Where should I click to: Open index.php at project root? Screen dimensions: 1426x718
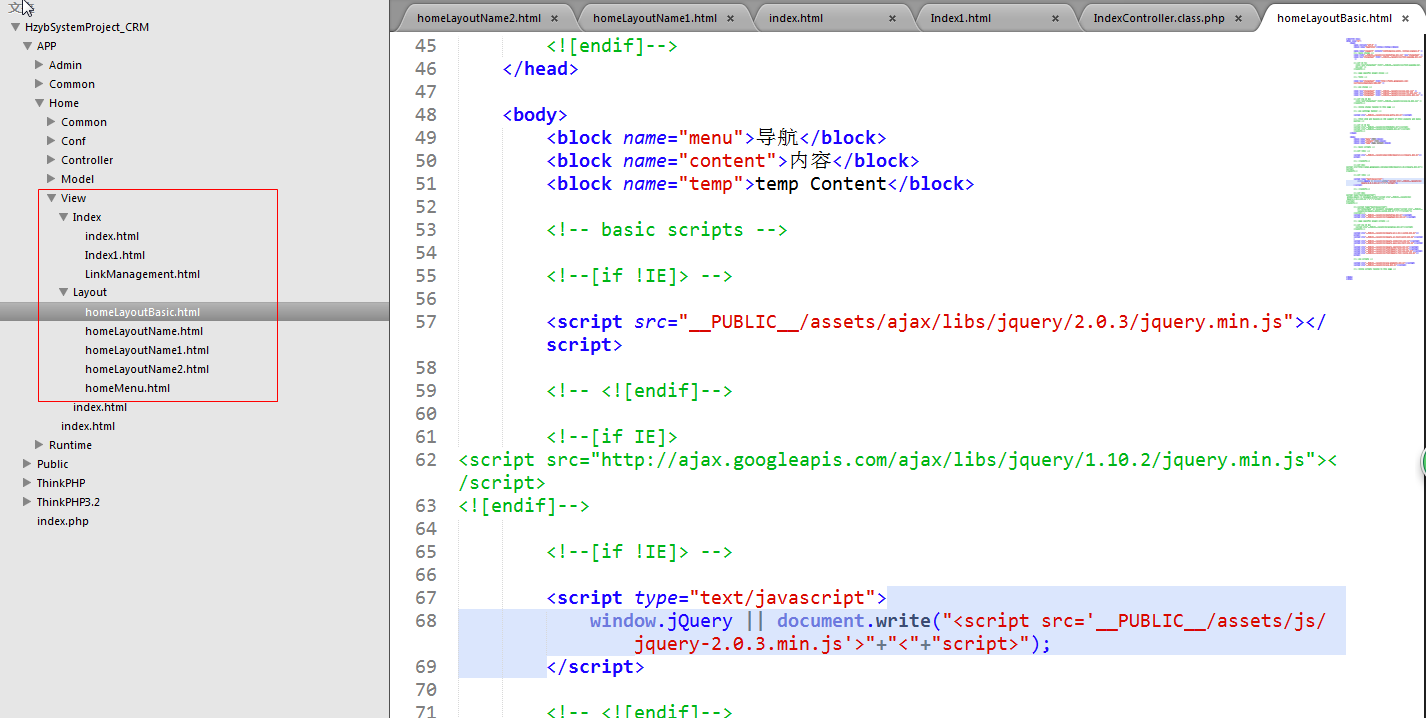coord(63,521)
